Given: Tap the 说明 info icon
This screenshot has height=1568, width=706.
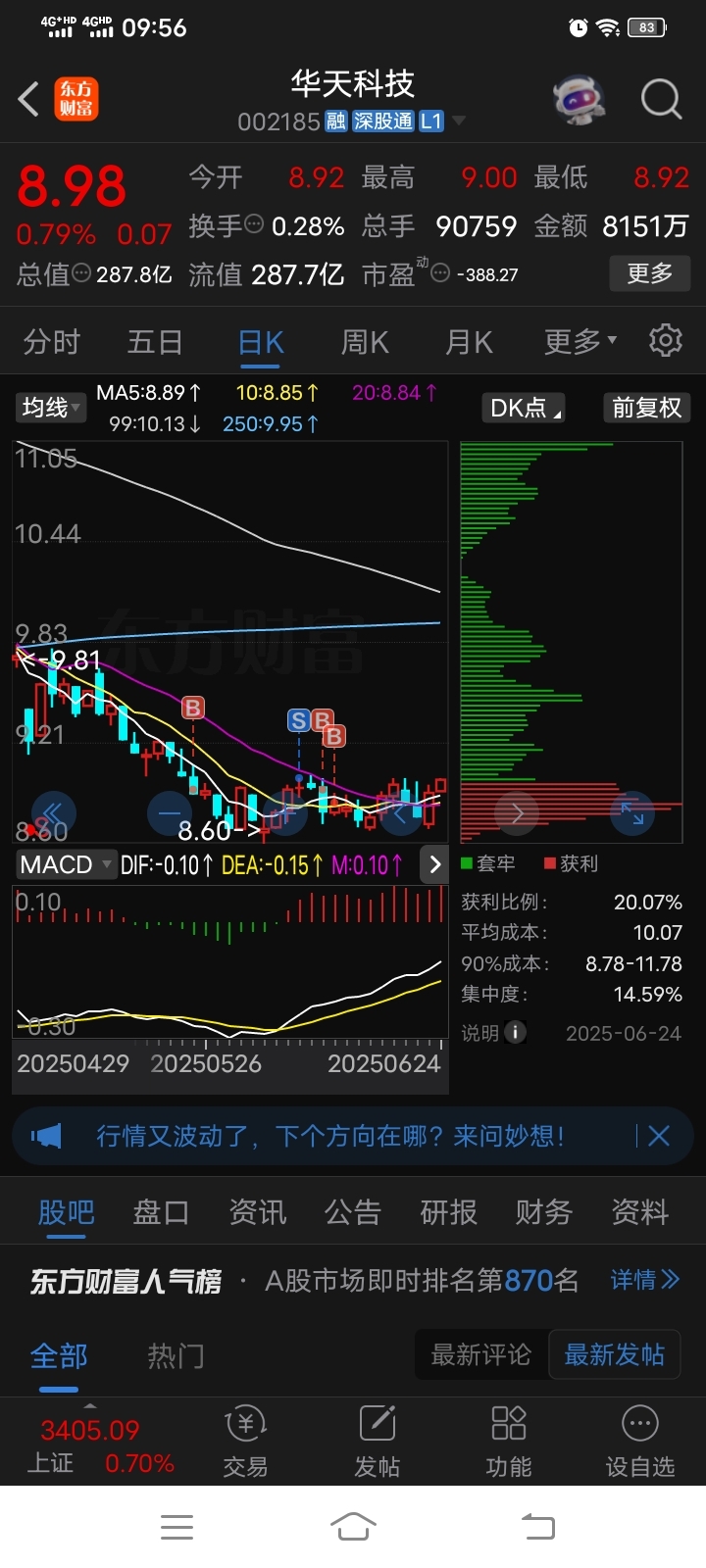Looking at the screenshot, I should coord(514,1032).
